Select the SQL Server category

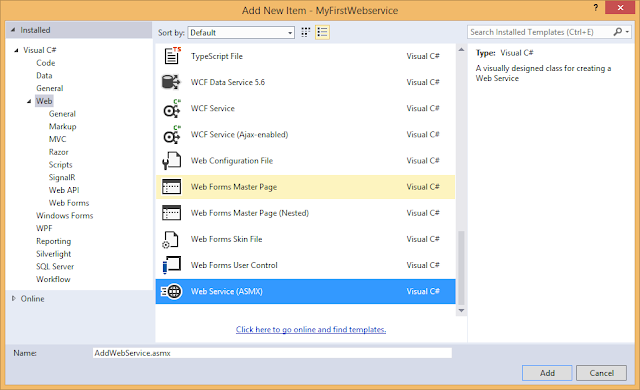point(55,266)
